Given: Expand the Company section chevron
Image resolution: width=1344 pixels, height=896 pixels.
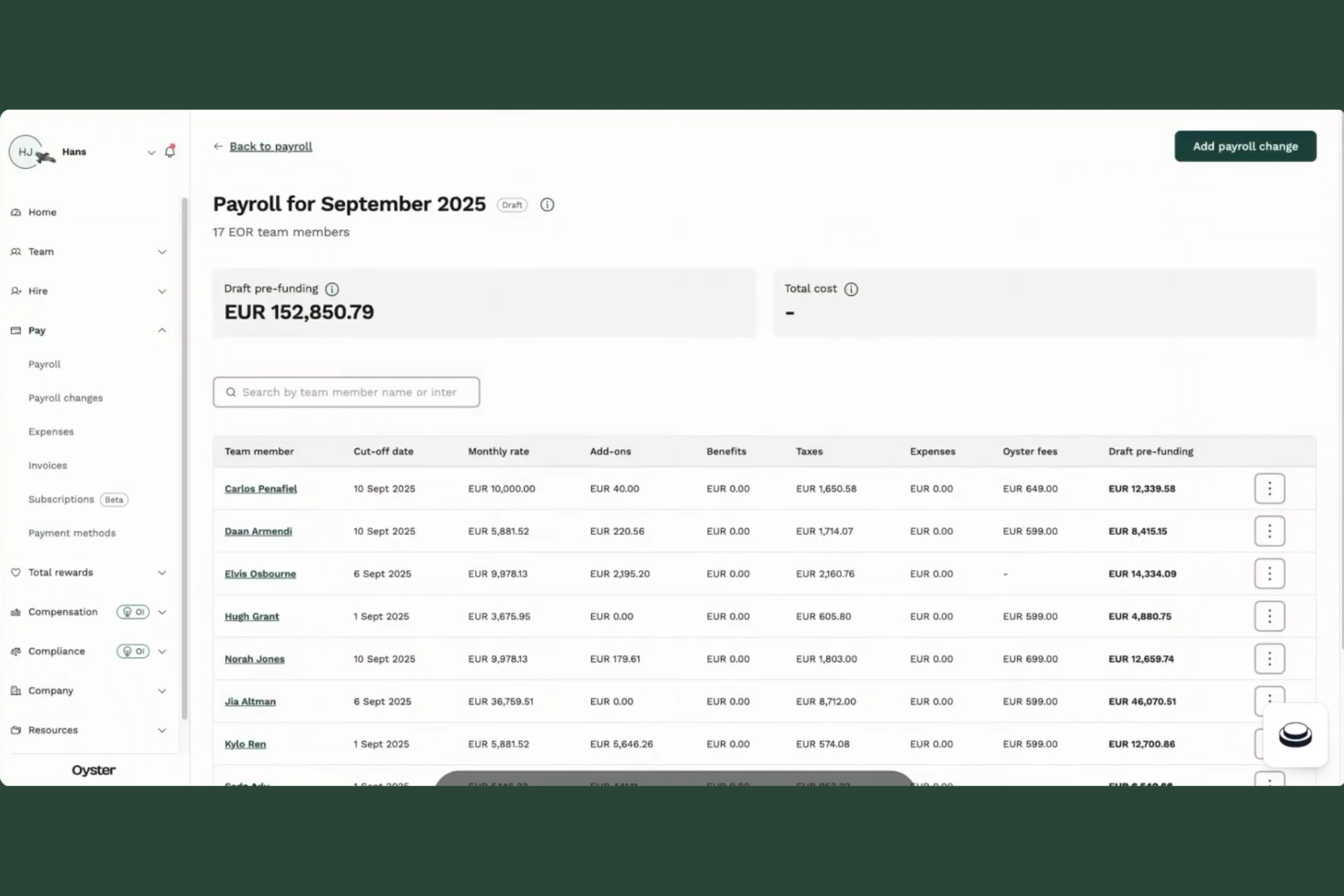Looking at the screenshot, I should click(162, 691).
